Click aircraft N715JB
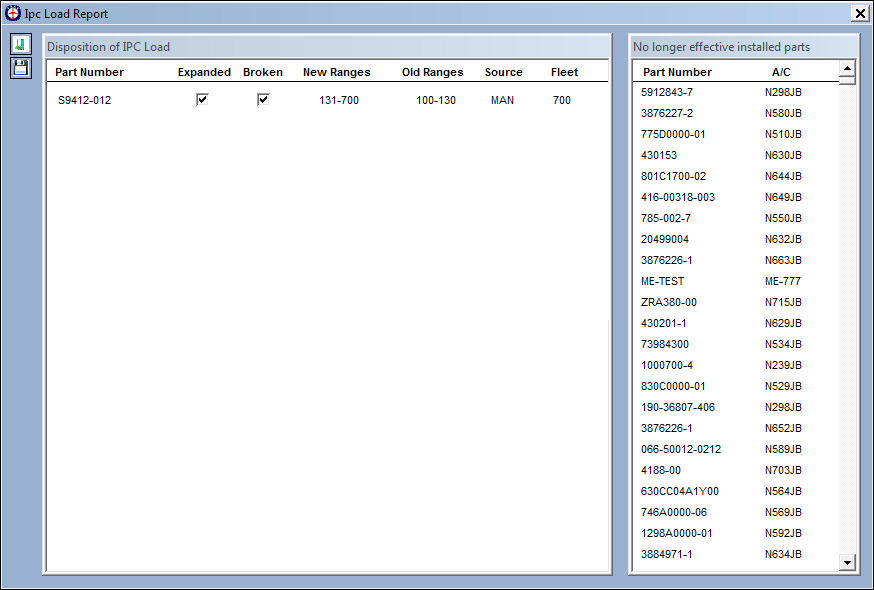874x590 pixels. (x=783, y=302)
